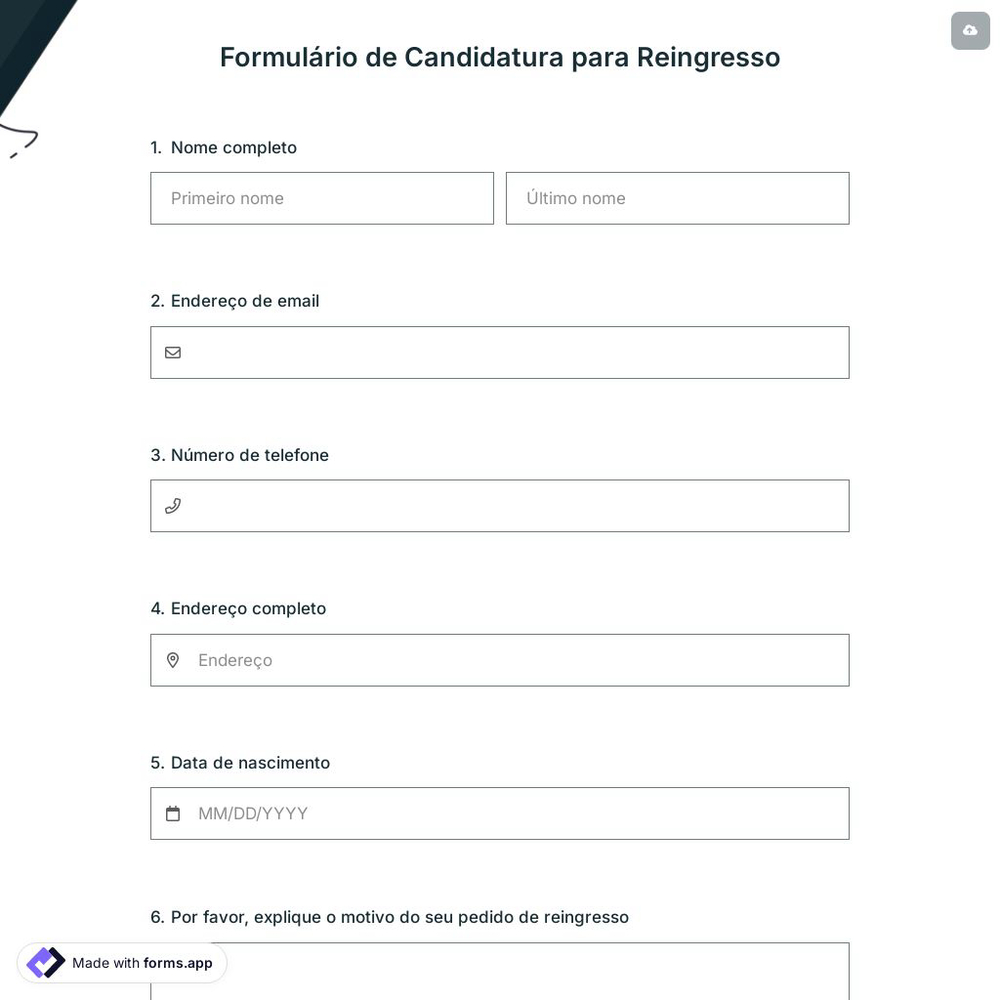Click the Por favor explique question label

pyautogui.click(x=390, y=917)
